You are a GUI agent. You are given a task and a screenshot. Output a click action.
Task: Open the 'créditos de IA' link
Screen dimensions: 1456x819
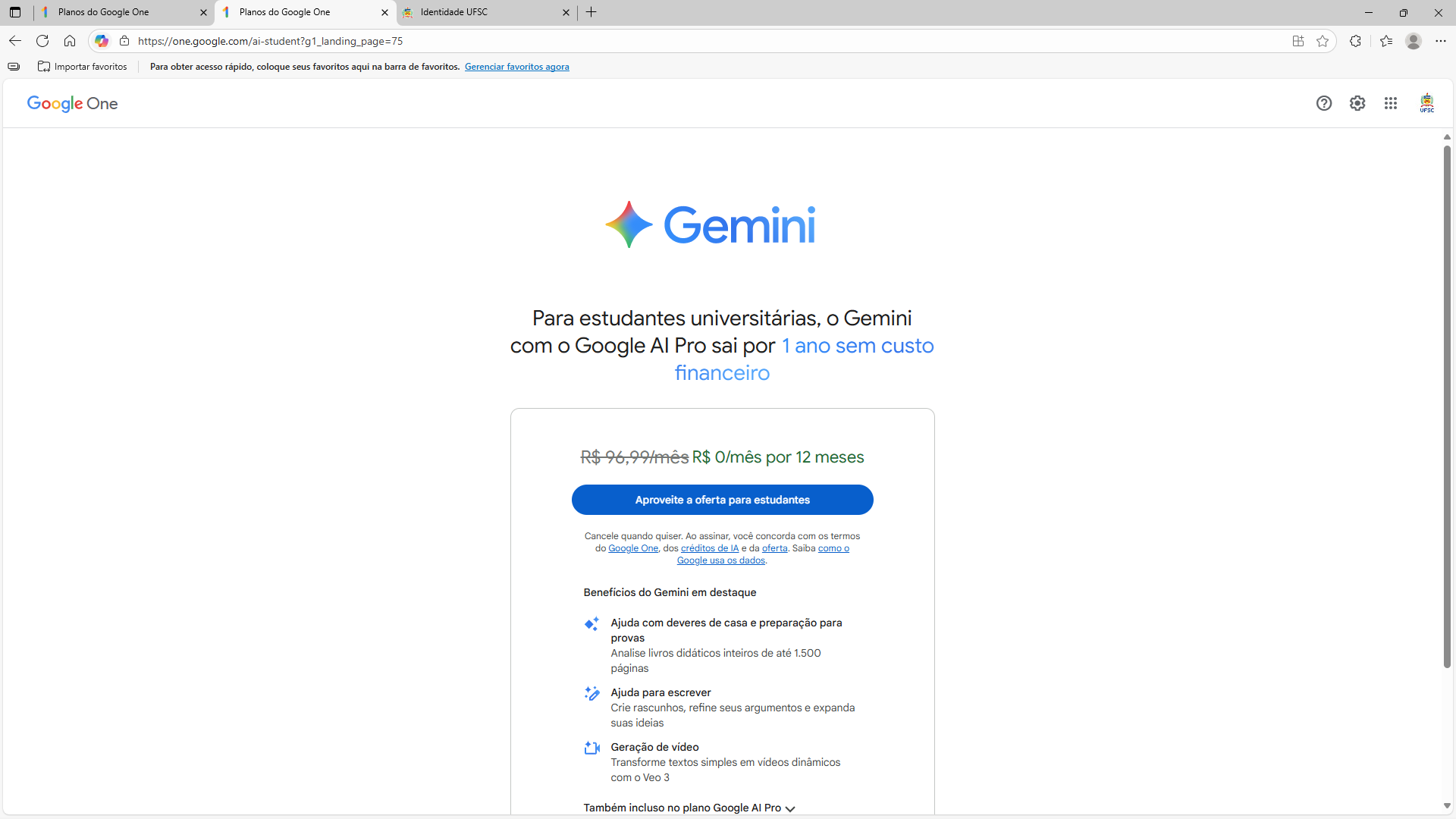point(709,548)
